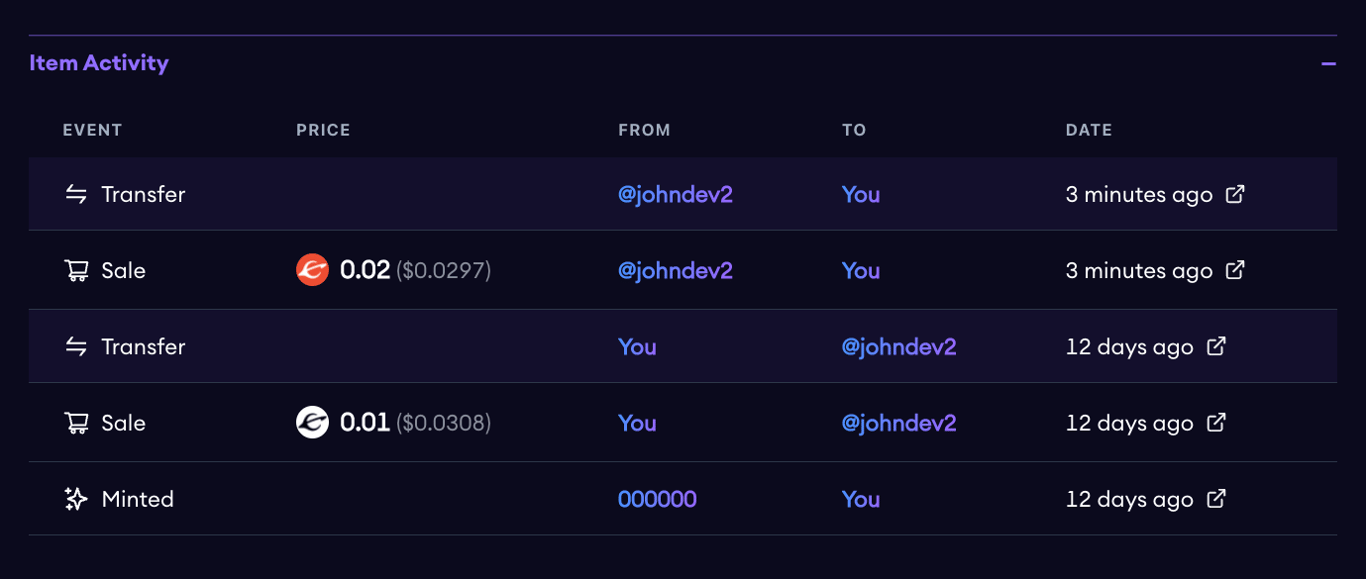Open external link for 0.02 Sale row
This screenshot has width=1366, height=579.
[1235, 270]
